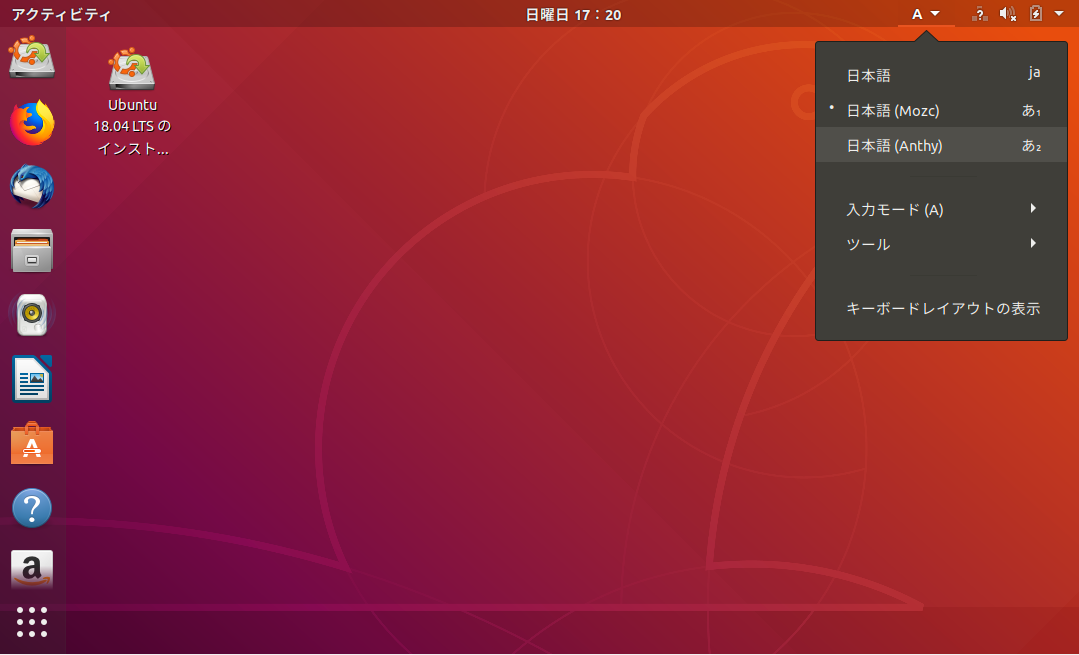Open Firefox from the dock
This screenshot has width=1079, height=655.
pyautogui.click(x=32, y=123)
